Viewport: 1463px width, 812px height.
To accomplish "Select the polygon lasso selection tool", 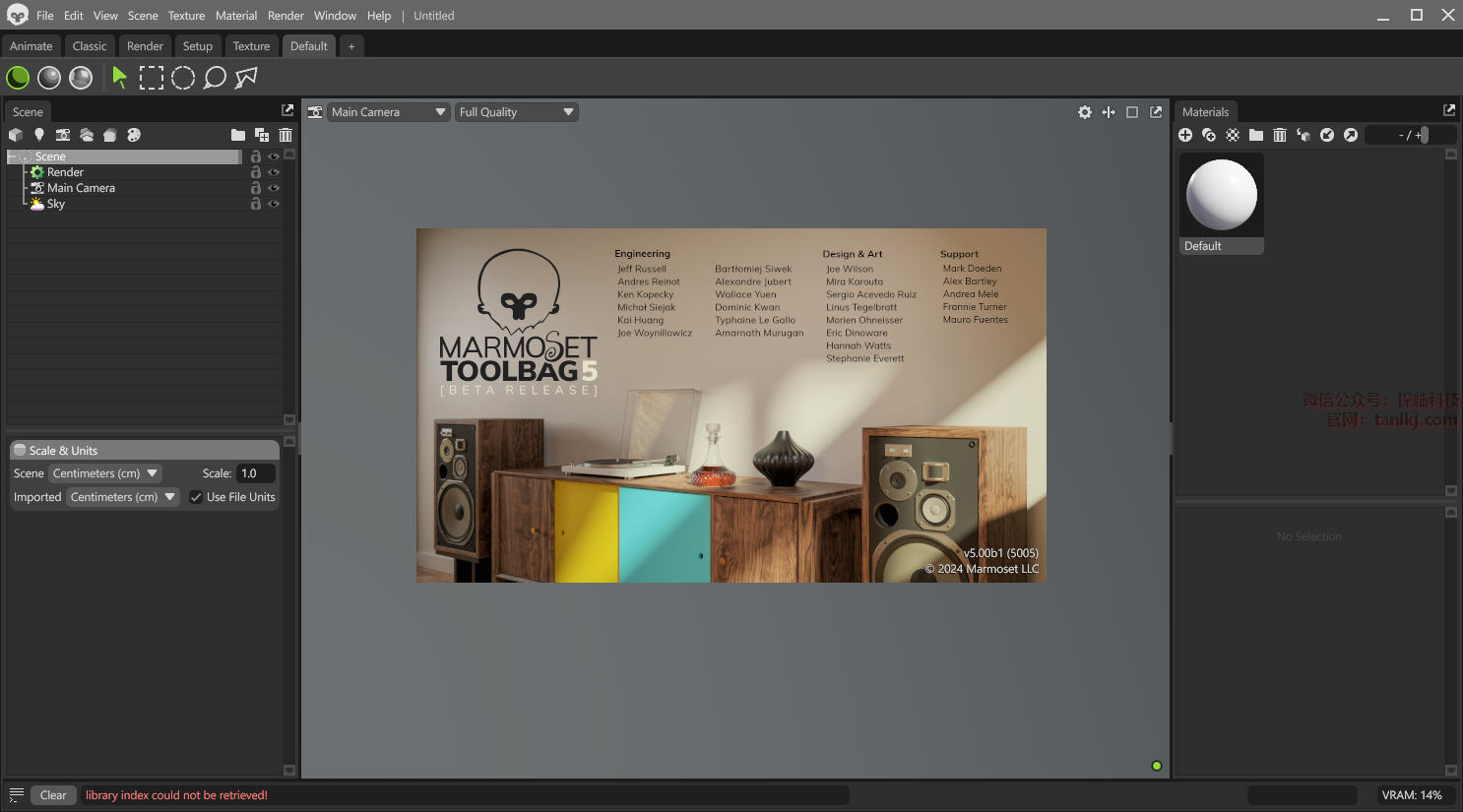I will coord(246,78).
